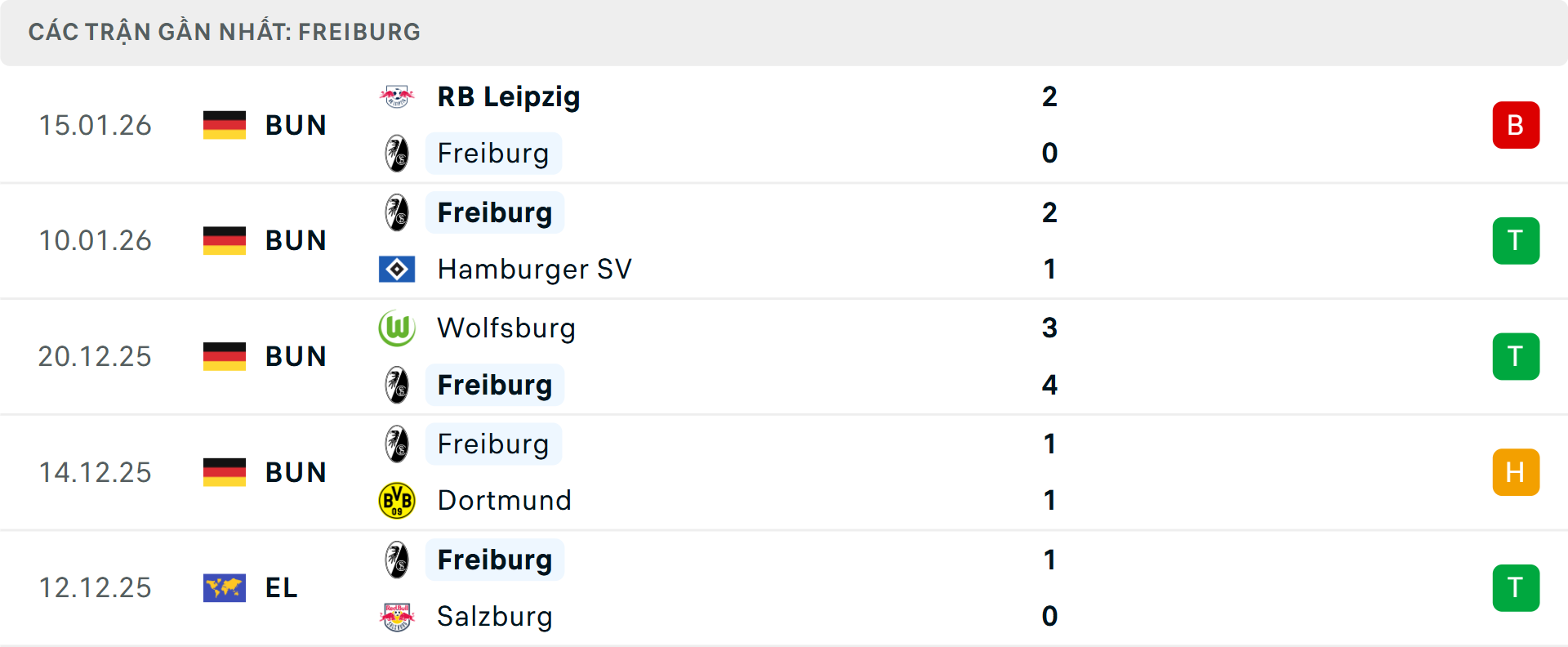
Task: Click the Europa League competition icon
Action: 225,588
